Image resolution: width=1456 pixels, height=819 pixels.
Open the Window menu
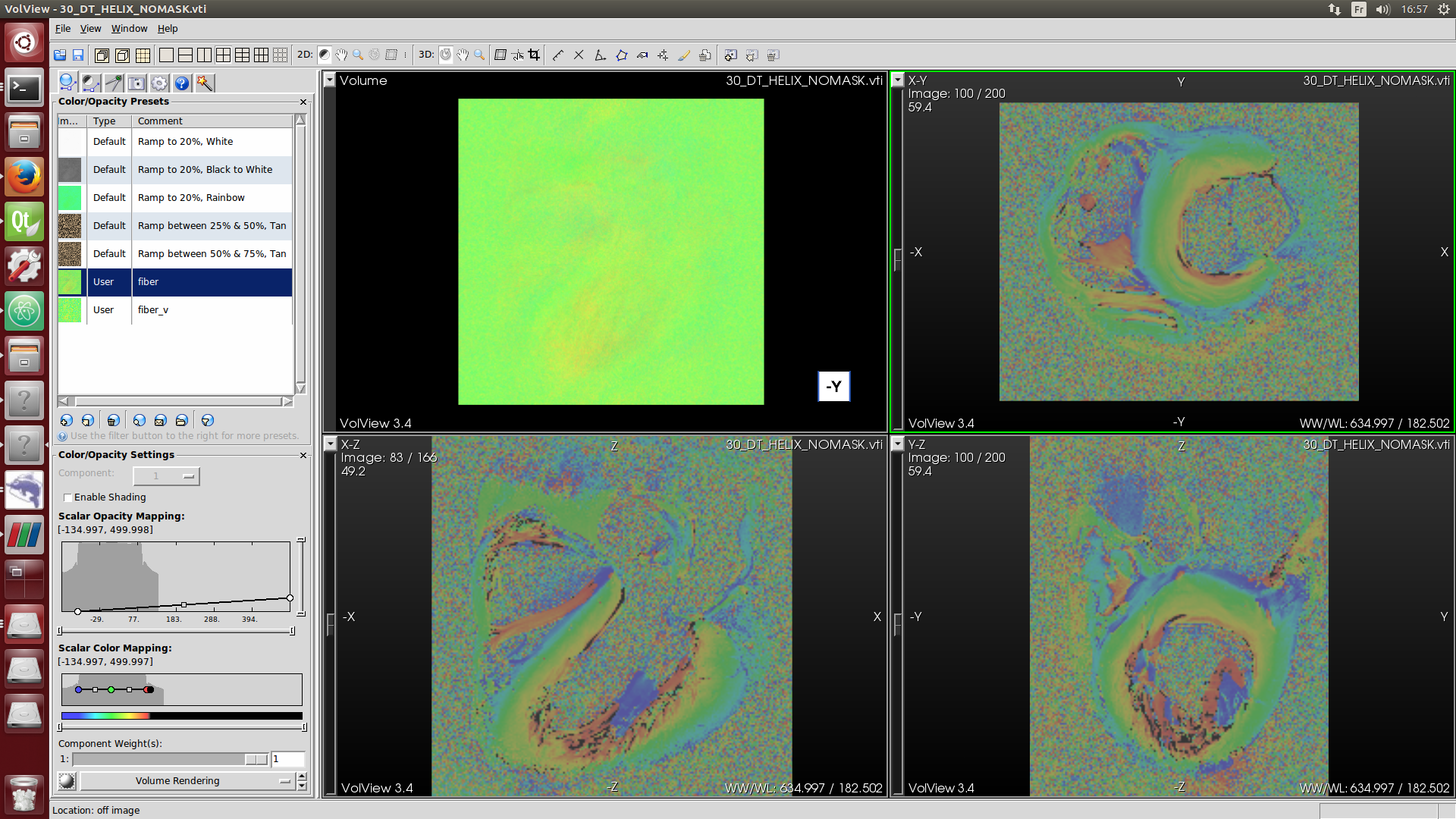[x=129, y=28]
